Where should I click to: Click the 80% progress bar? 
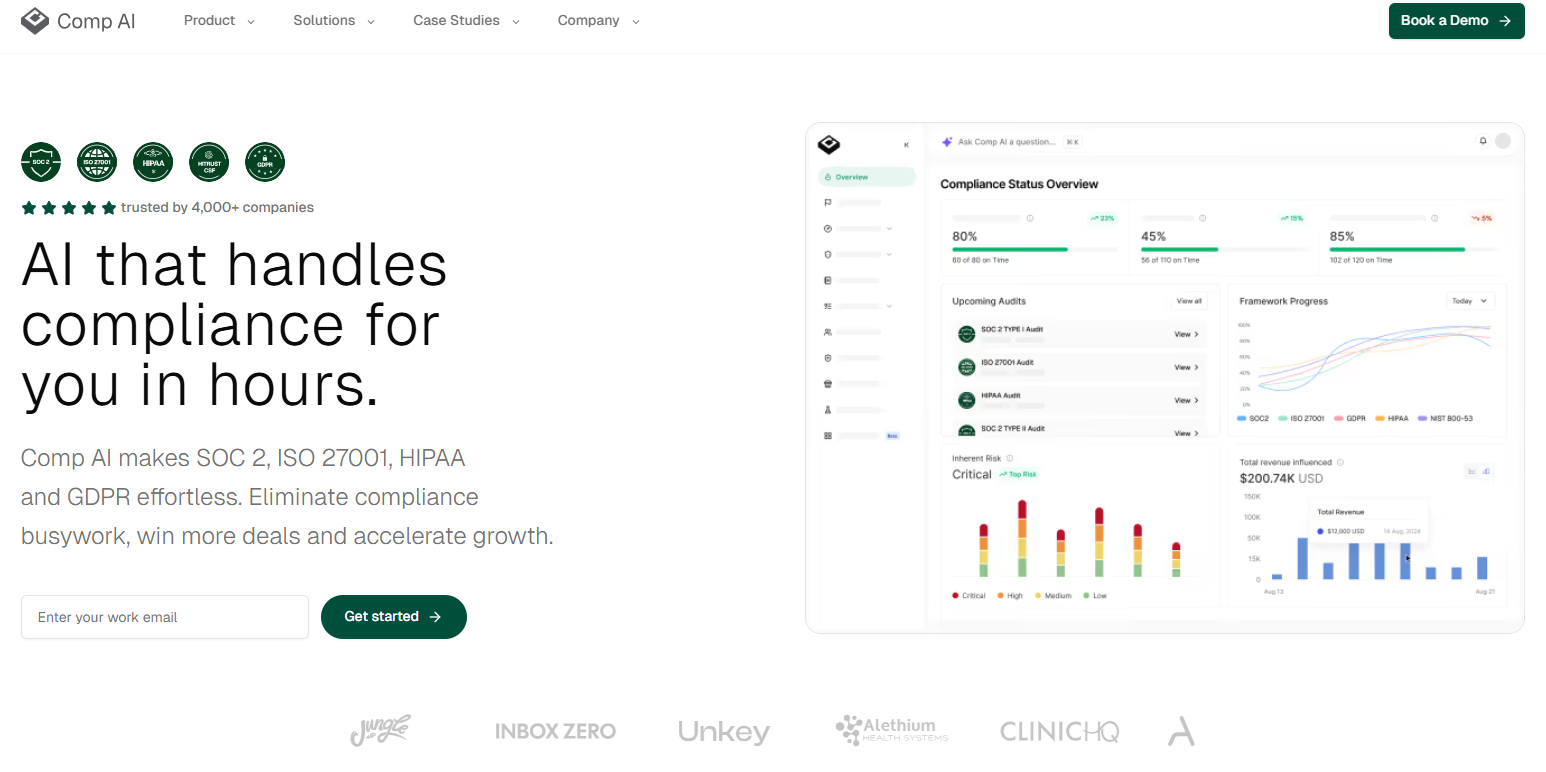1035,249
